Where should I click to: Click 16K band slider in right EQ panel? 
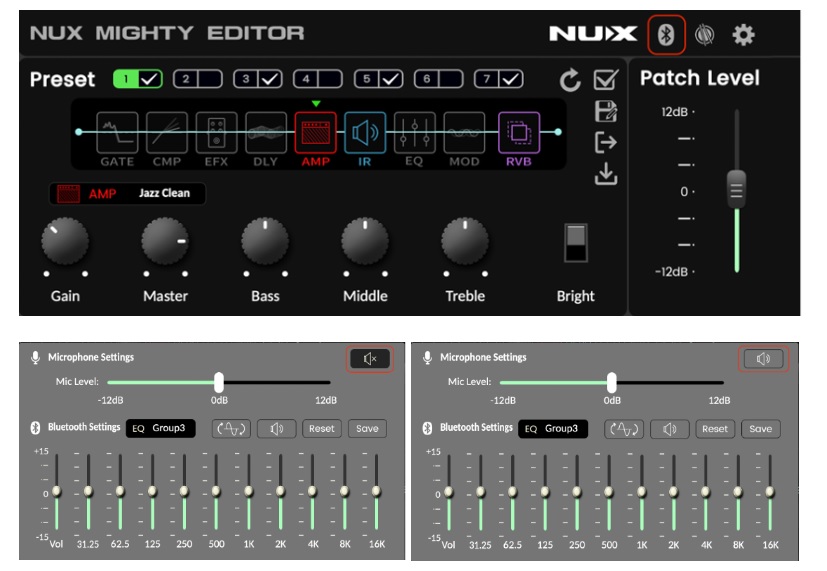(x=770, y=492)
